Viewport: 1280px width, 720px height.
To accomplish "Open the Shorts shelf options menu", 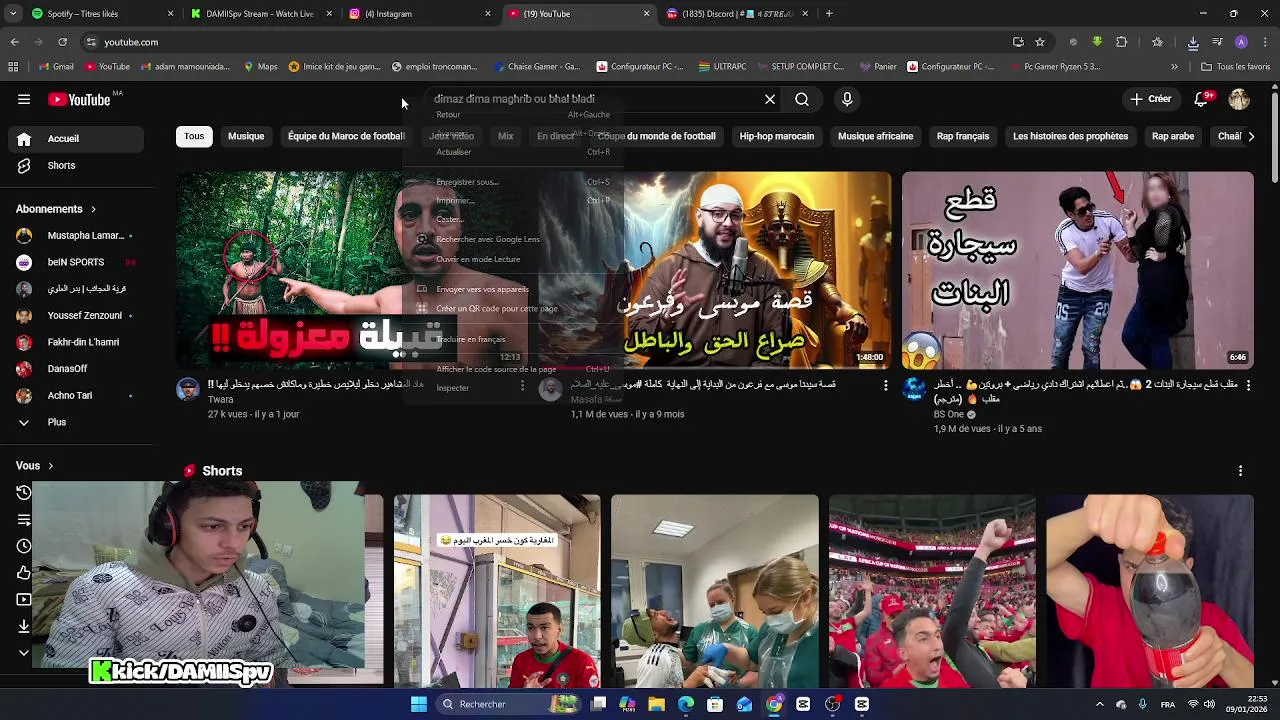I will pos(1240,471).
